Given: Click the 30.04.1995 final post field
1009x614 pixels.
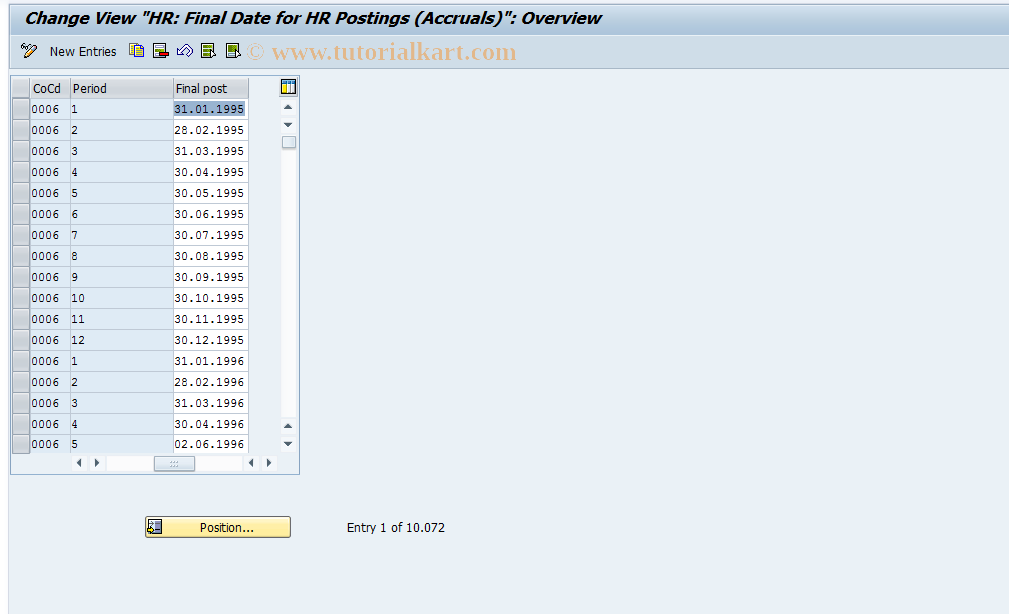Looking at the screenshot, I should tap(210, 172).
